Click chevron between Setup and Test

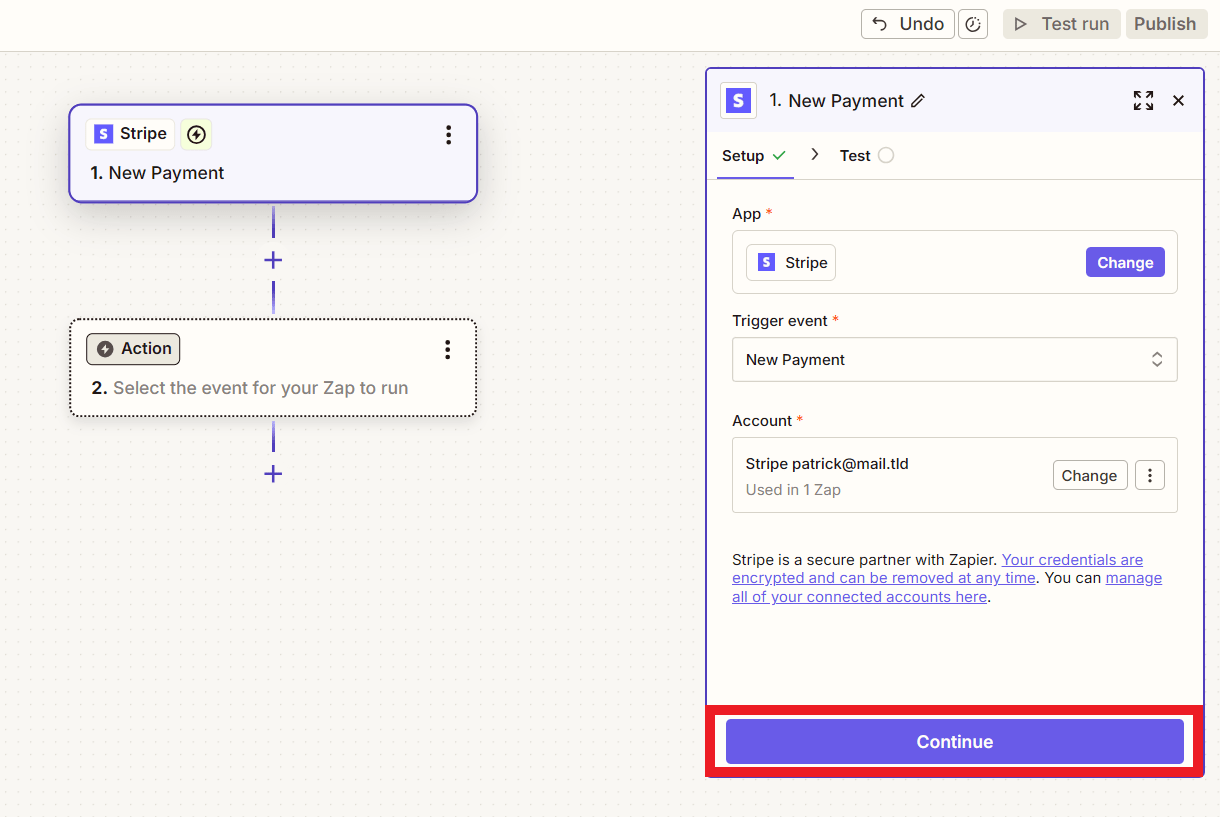[x=815, y=155]
